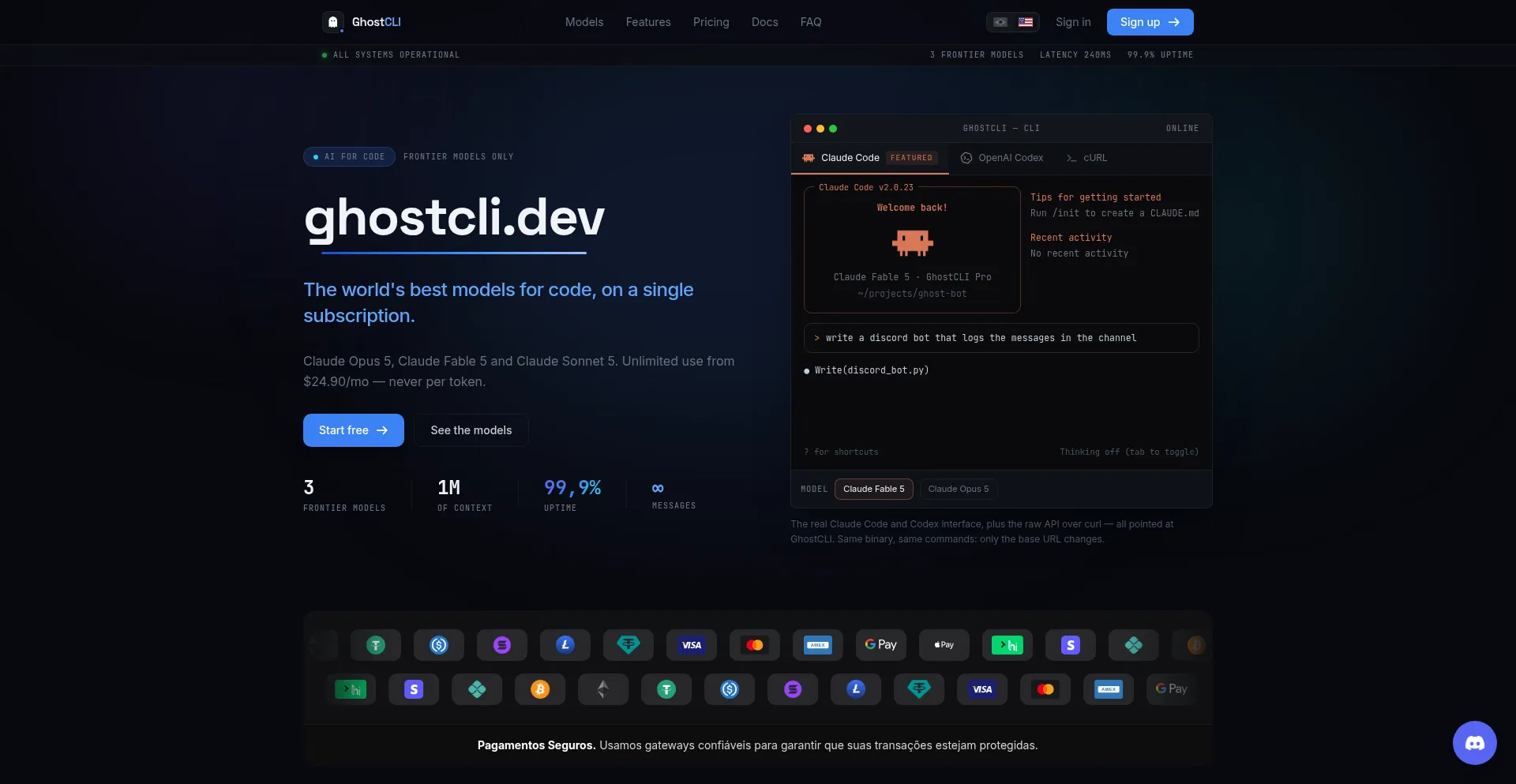Viewport: 1516px width, 784px height.
Task: Click 'FRONTIER MODELS ONLY' label
Action: pyautogui.click(x=459, y=157)
